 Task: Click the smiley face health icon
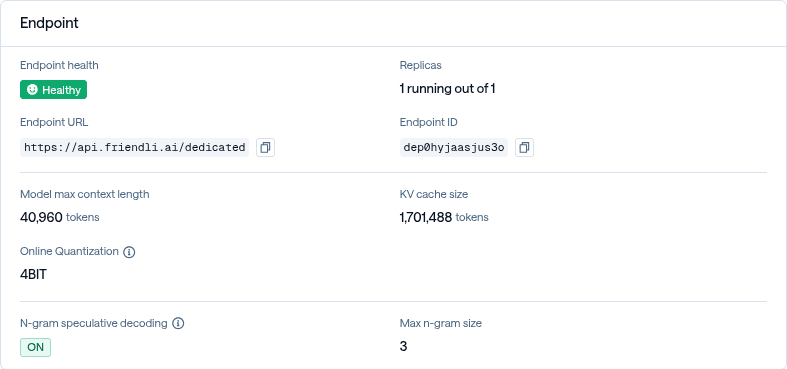[33, 90]
